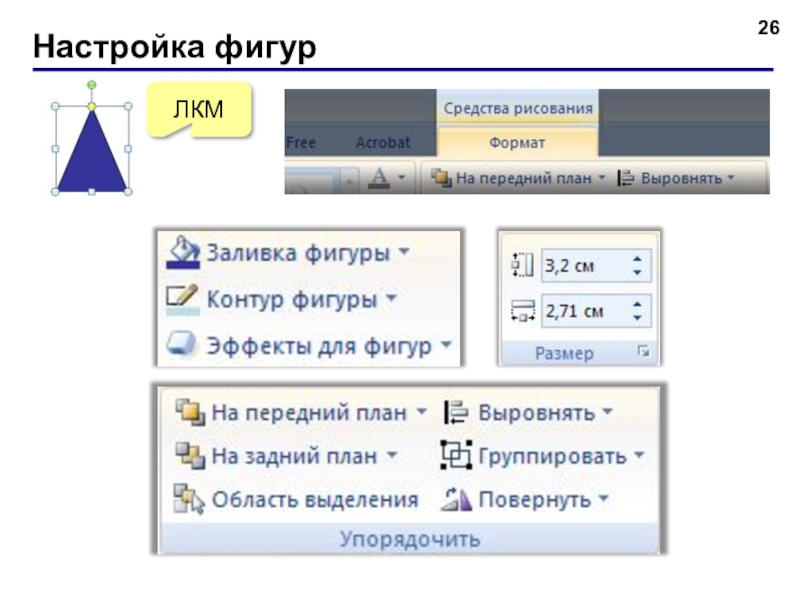The image size is (800, 600).
Task: Click the Выровнять icon in lower panel
Action: (456, 412)
